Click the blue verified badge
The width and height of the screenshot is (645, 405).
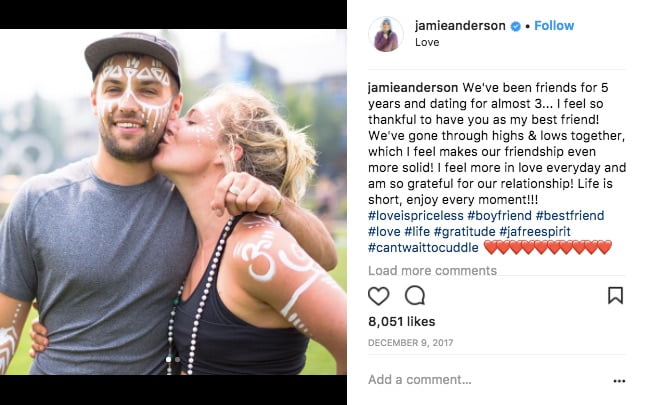coord(515,26)
